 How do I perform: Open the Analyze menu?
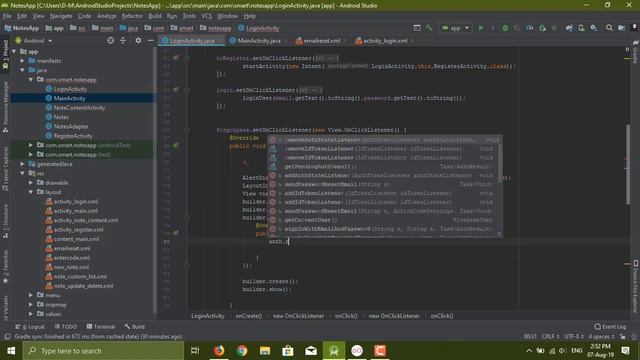pos(107,16)
